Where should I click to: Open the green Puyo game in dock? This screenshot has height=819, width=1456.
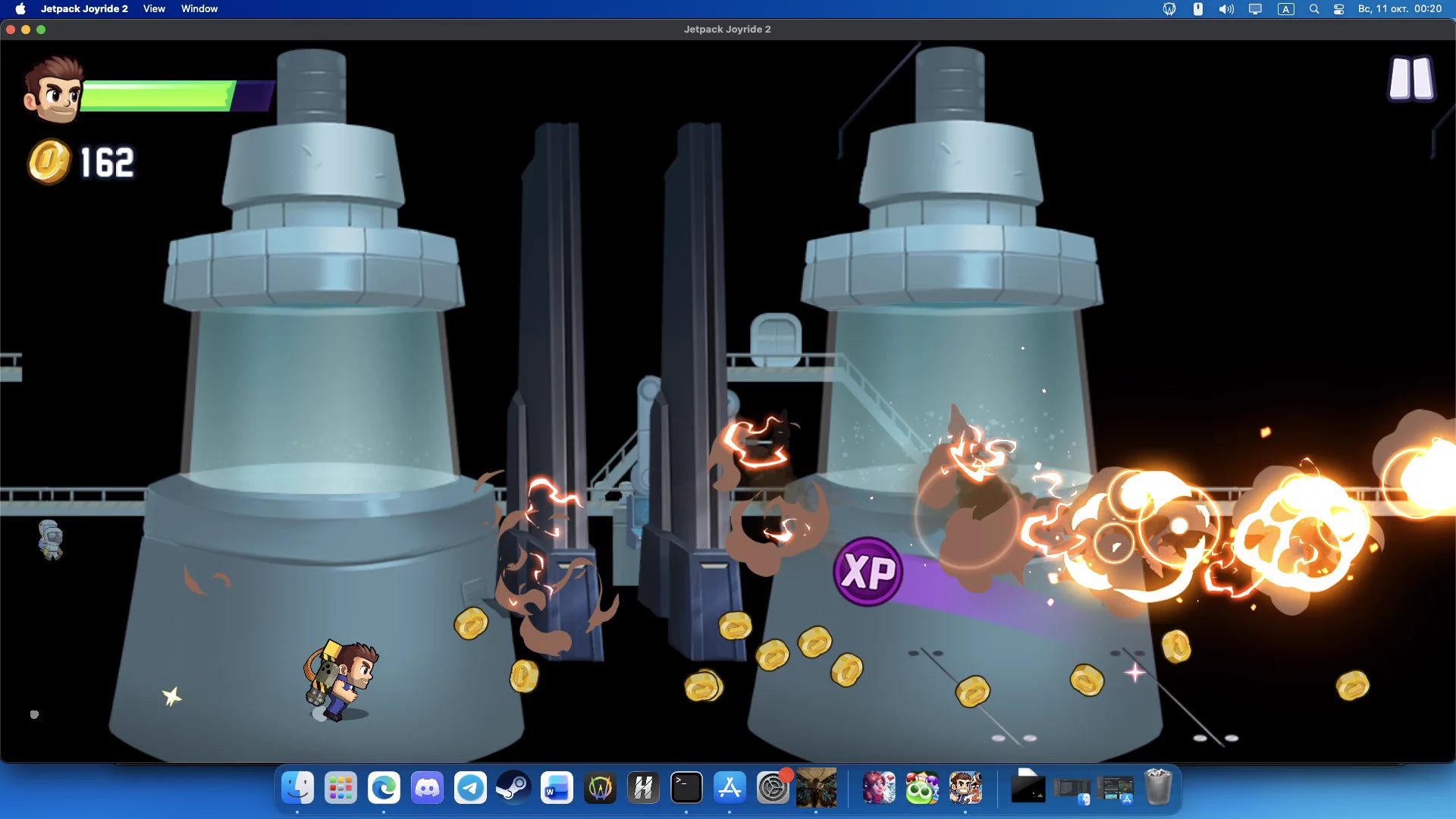coord(922,788)
